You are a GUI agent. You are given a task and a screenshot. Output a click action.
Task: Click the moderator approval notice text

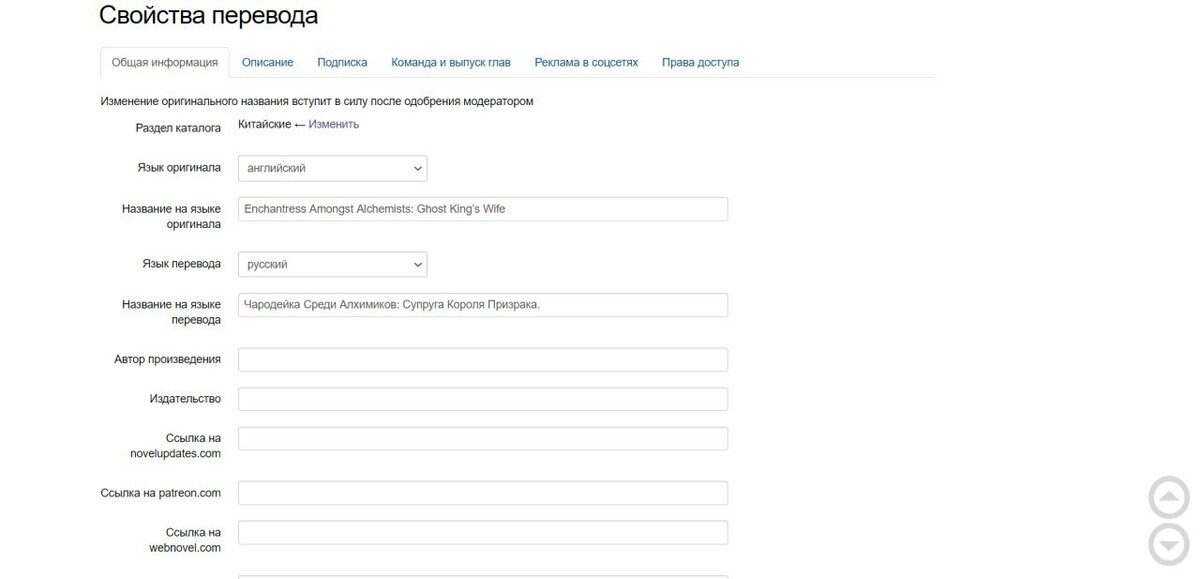click(317, 101)
